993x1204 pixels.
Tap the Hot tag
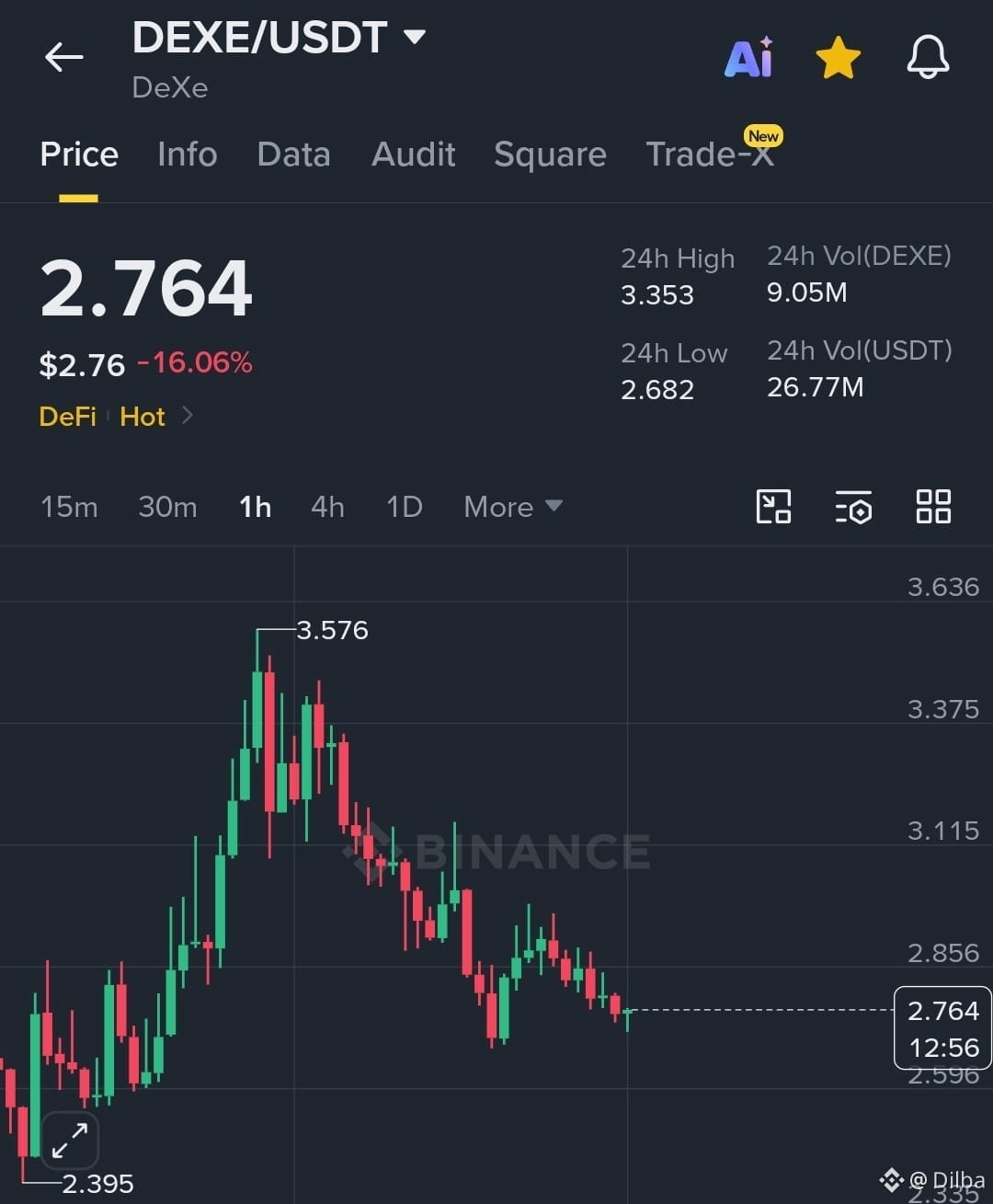pyautogui.click(x=143, y=417)
